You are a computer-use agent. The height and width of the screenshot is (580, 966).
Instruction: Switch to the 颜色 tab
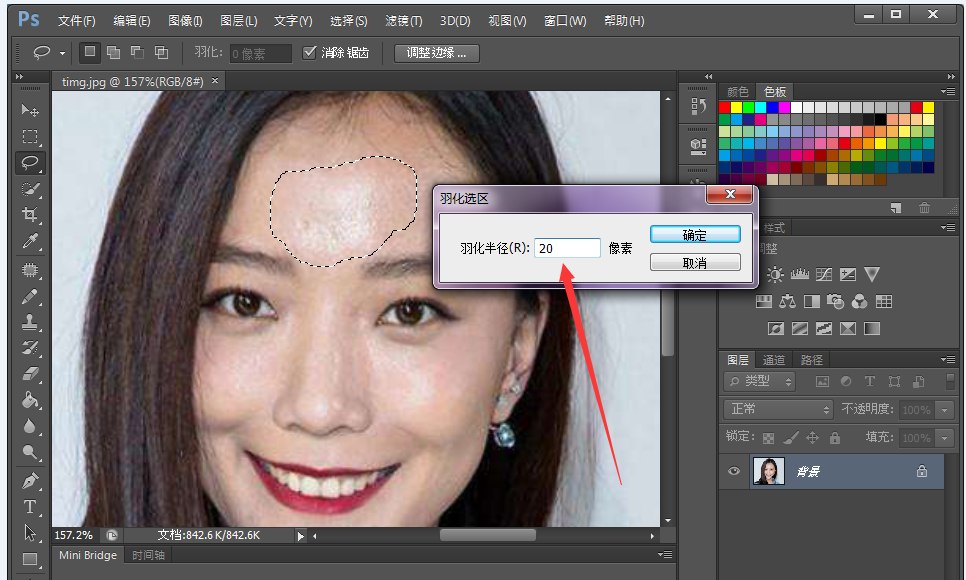tap(737, 92)
